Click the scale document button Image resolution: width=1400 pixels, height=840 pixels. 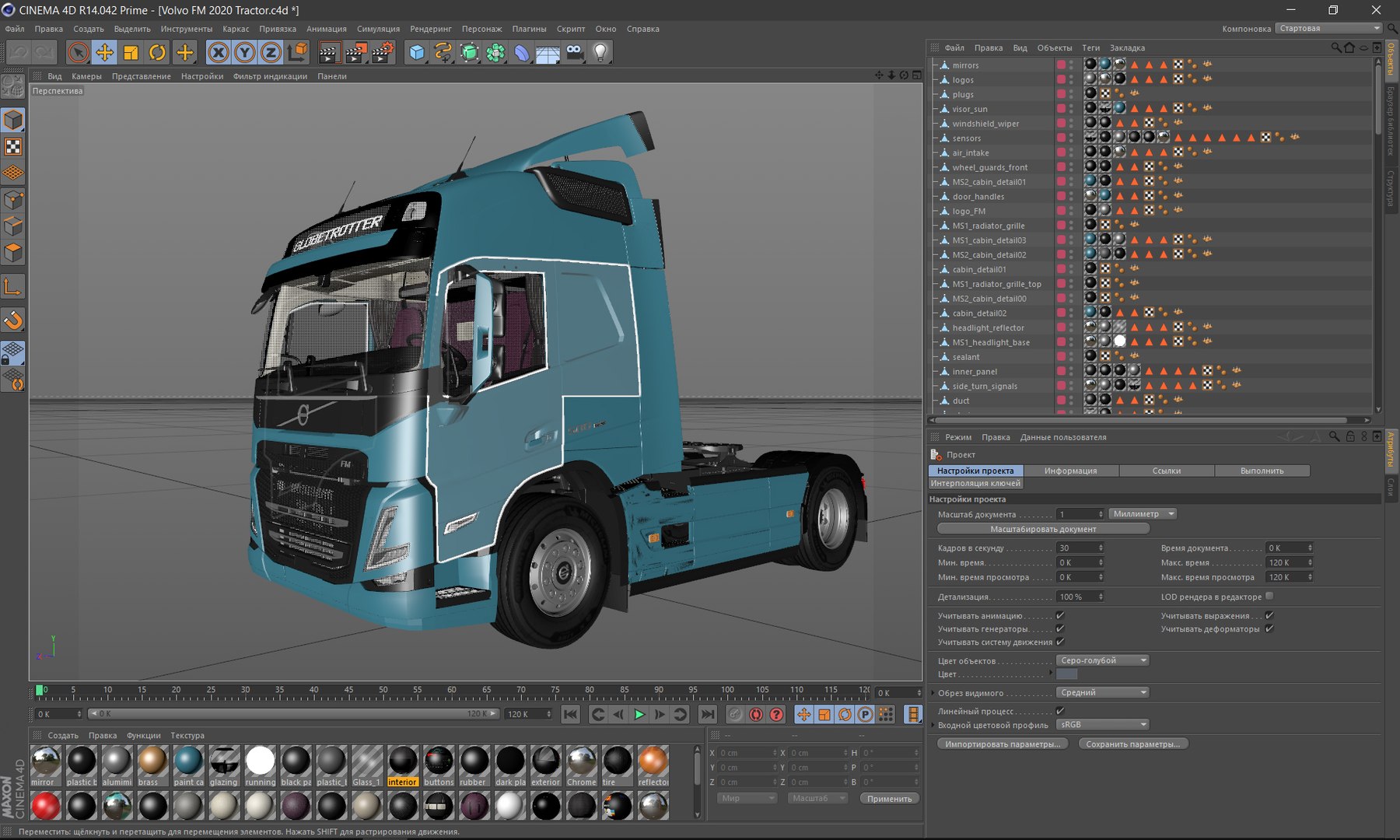click(1043, 529)
